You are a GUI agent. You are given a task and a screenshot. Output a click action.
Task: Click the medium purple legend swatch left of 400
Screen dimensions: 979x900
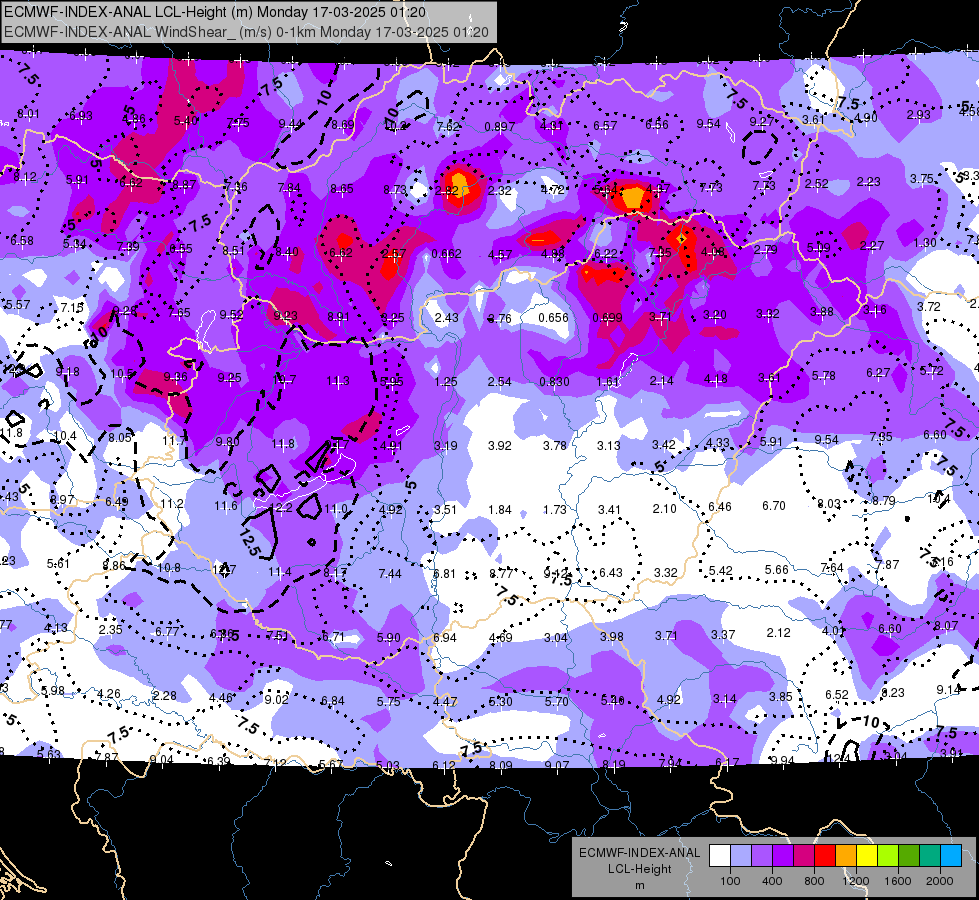pyautogui.click(x=762, y=856)
